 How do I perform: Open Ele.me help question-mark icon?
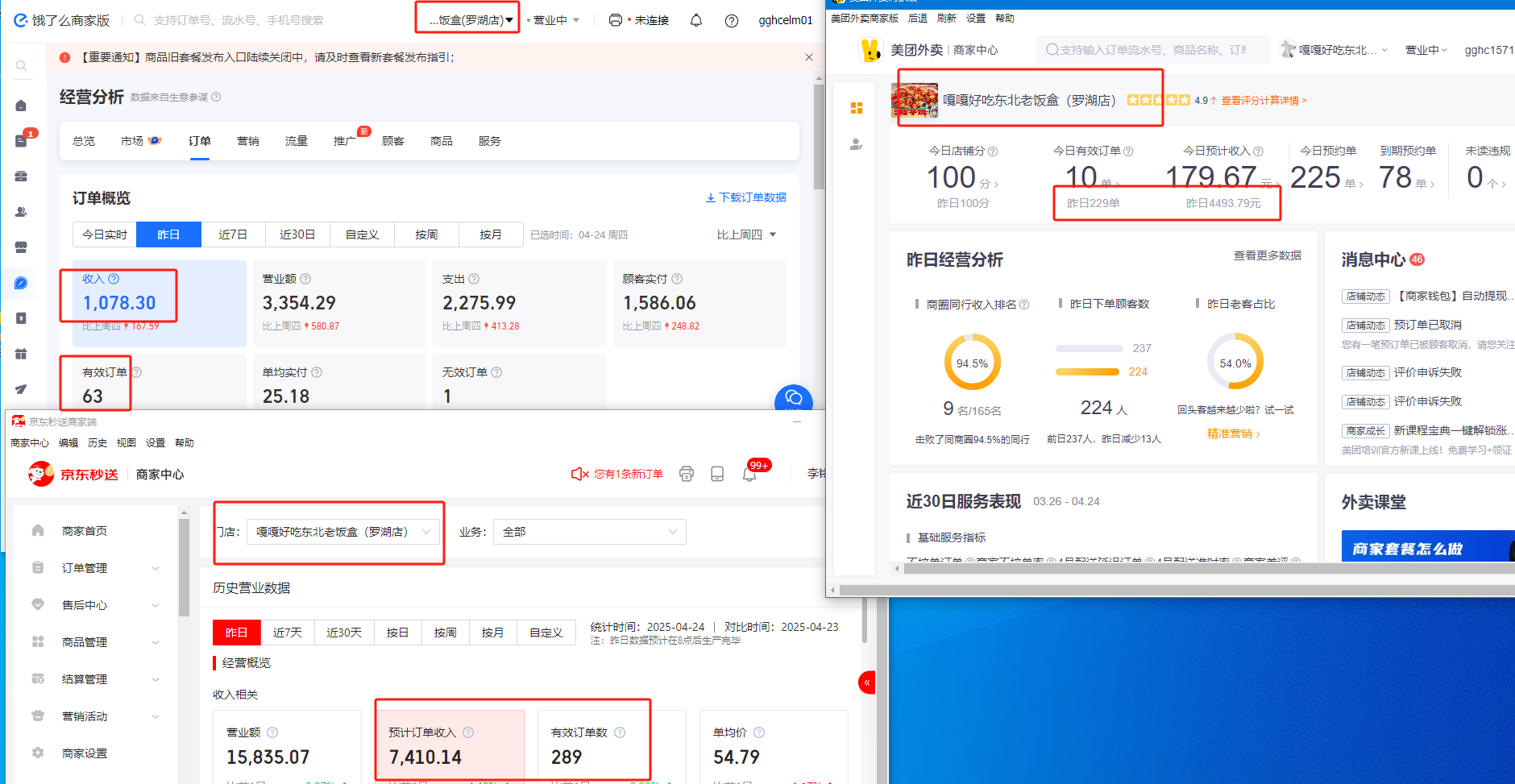tap(732, 20)
